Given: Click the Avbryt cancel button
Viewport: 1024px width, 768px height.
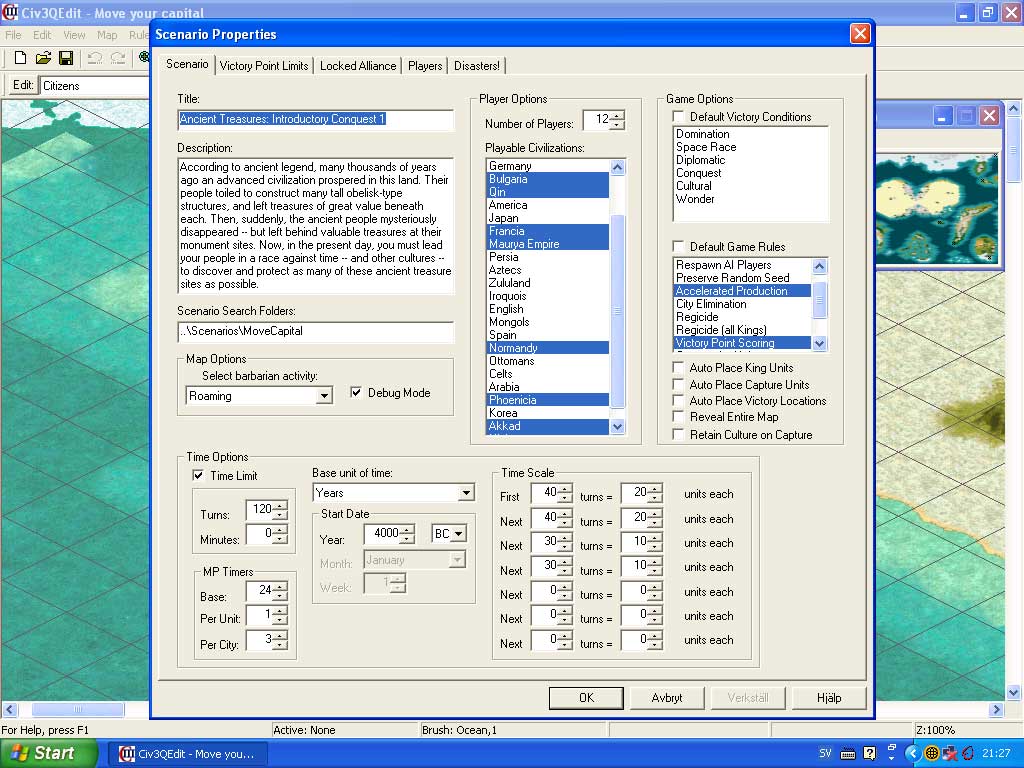Looking at the screenshot, I should [667, 697].
